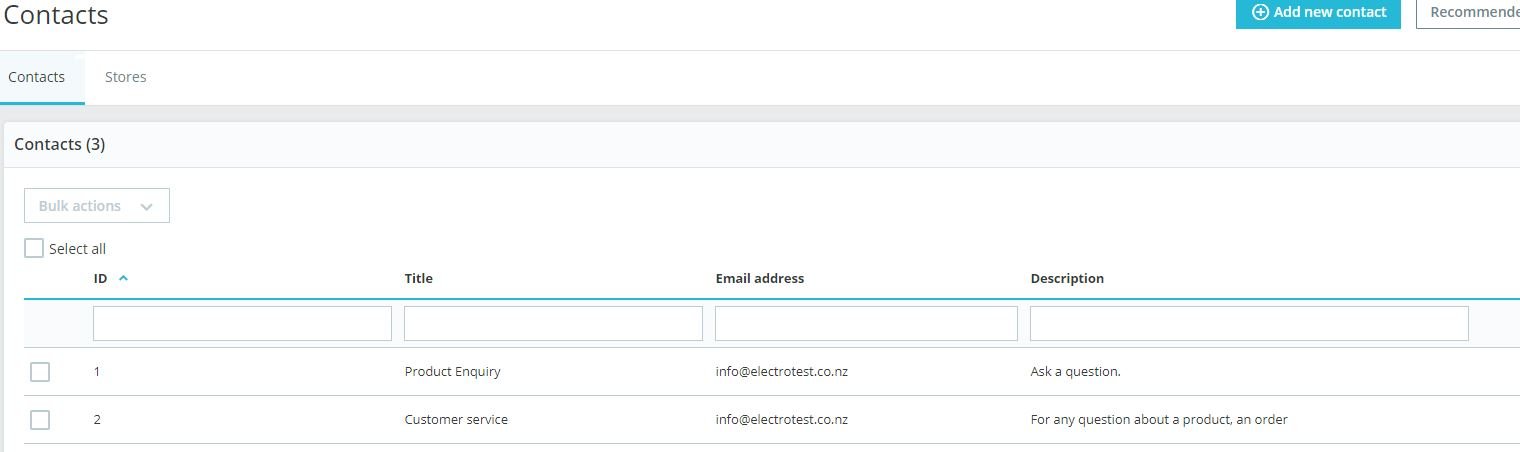1520x452 pixels.
Task: Click the Description filter input
Action: pos(1249,324)
